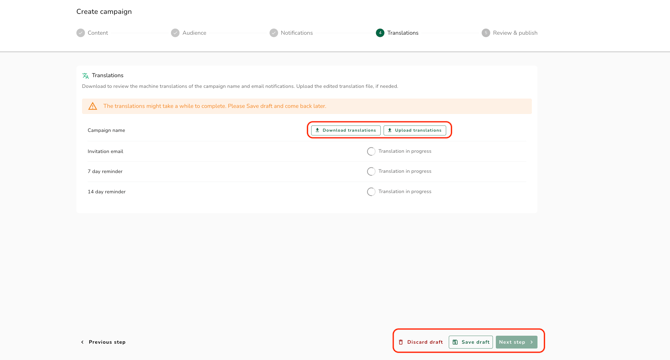Viewport: 670px width, 360px height.
Task: Click the grey step 5 circle
Action: pos(486,33)
